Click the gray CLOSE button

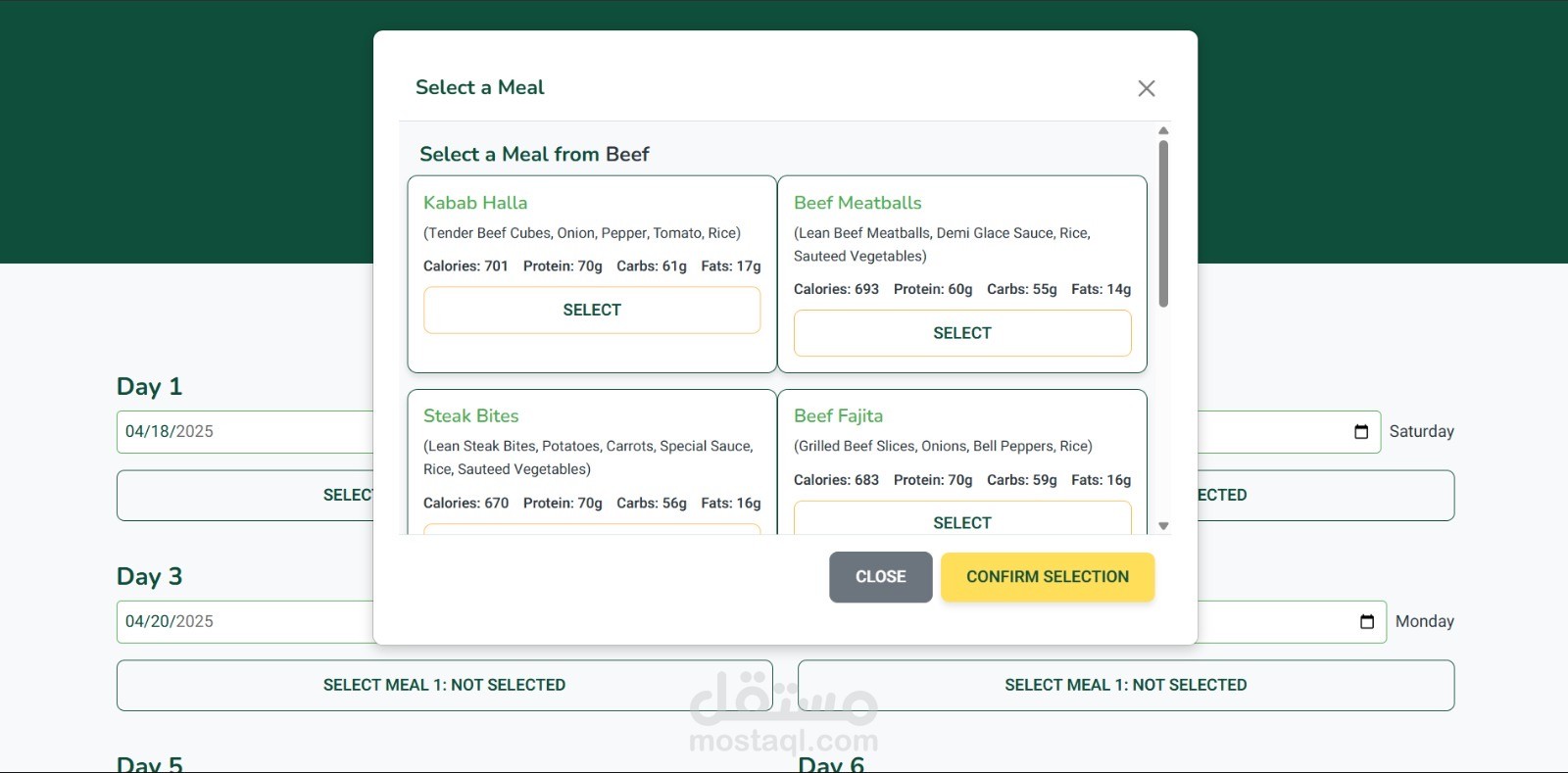tap(880, 577)
